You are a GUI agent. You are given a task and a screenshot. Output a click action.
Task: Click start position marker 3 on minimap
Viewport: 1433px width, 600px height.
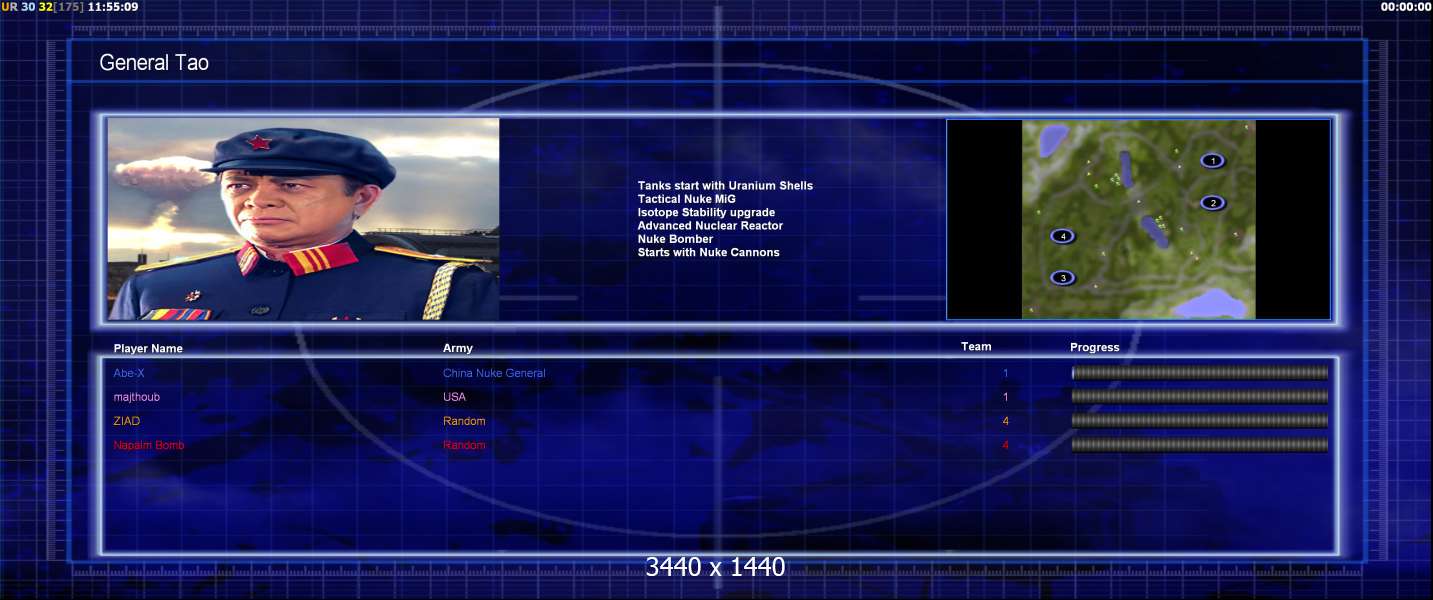[1062, 278]
